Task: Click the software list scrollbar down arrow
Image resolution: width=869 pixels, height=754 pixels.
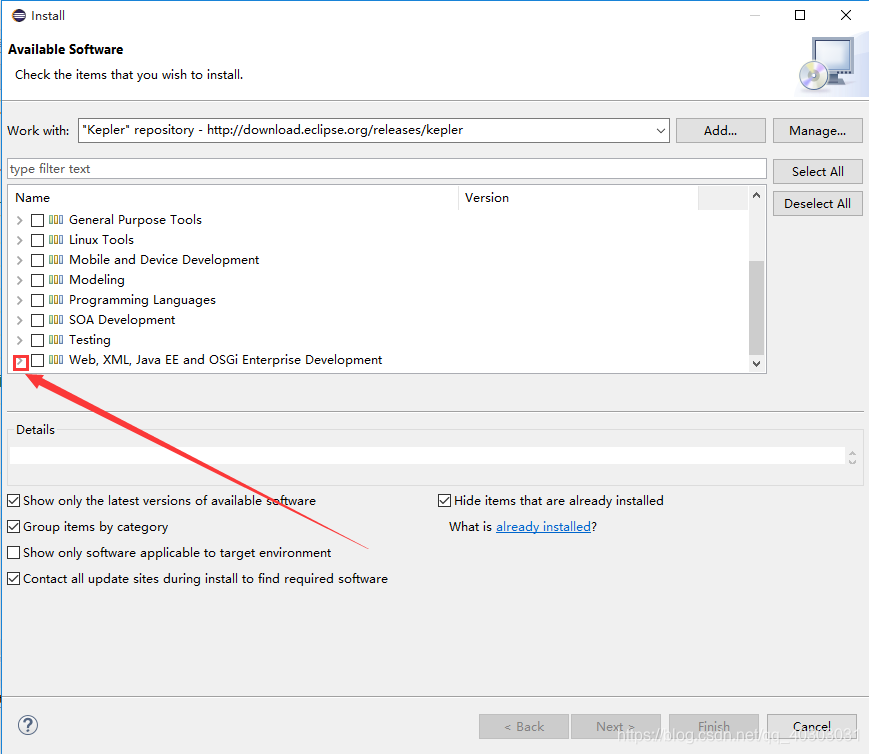Action: coord(756,364)
